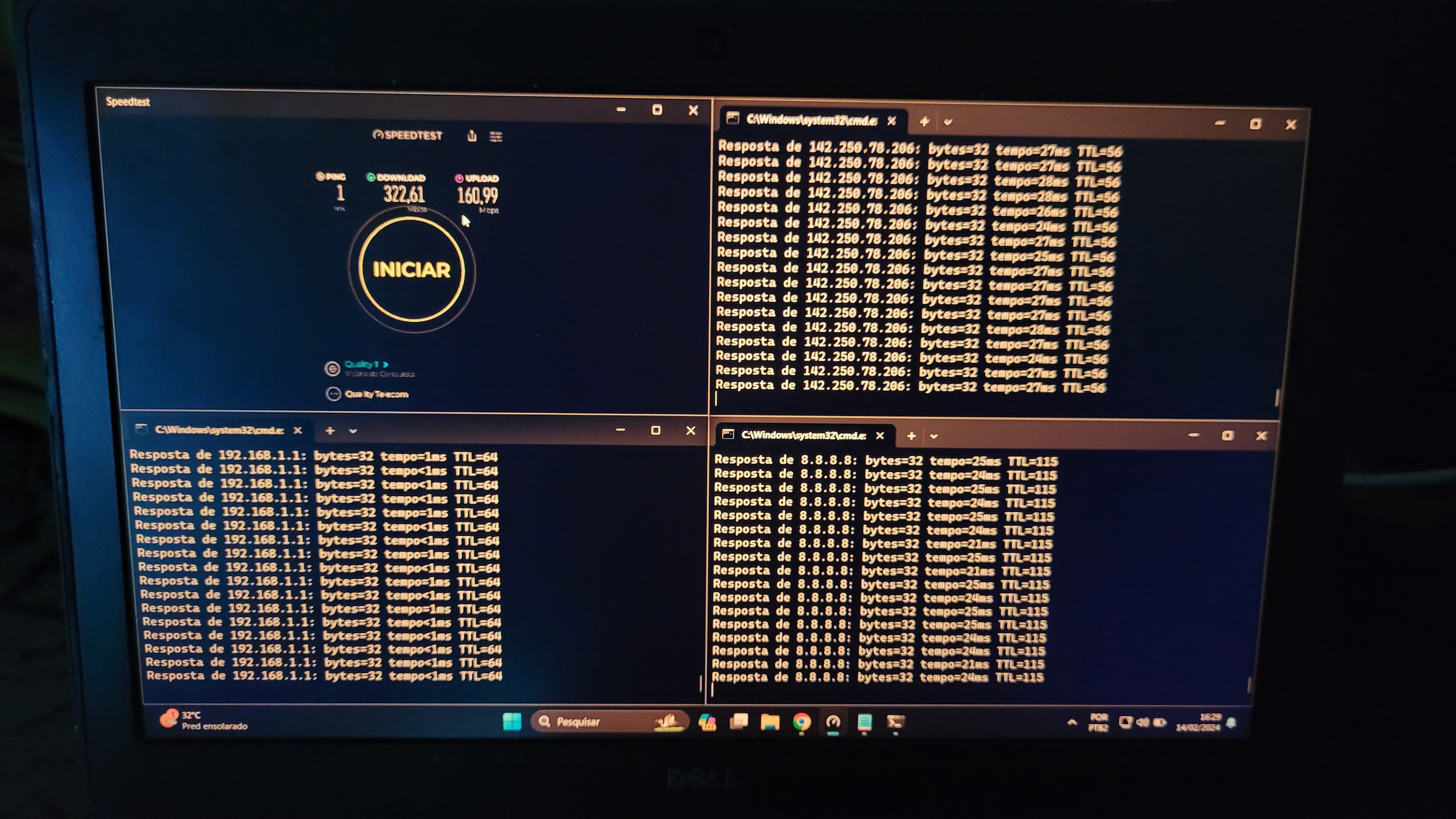This screenshot has height=819, width=1456.
Task: Open new tab in top-right terminal
Action: coord(924,122)
